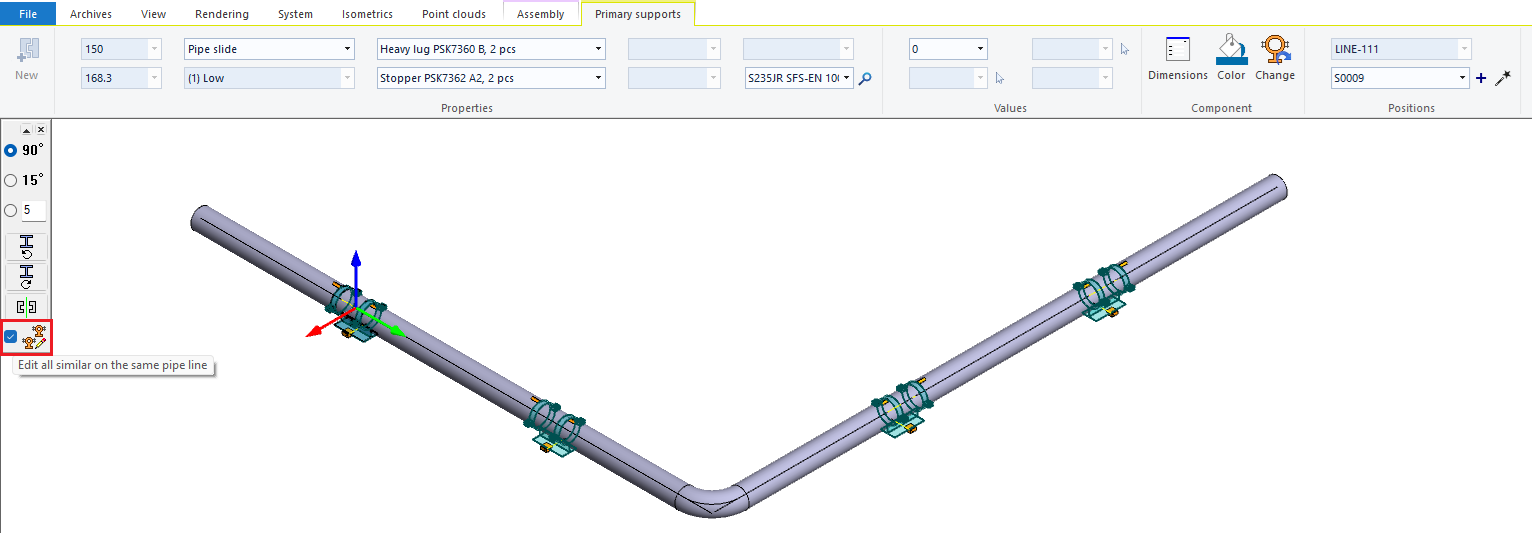Open the File menu
The image size is (1532, 533).
click(x=28, y=14)
